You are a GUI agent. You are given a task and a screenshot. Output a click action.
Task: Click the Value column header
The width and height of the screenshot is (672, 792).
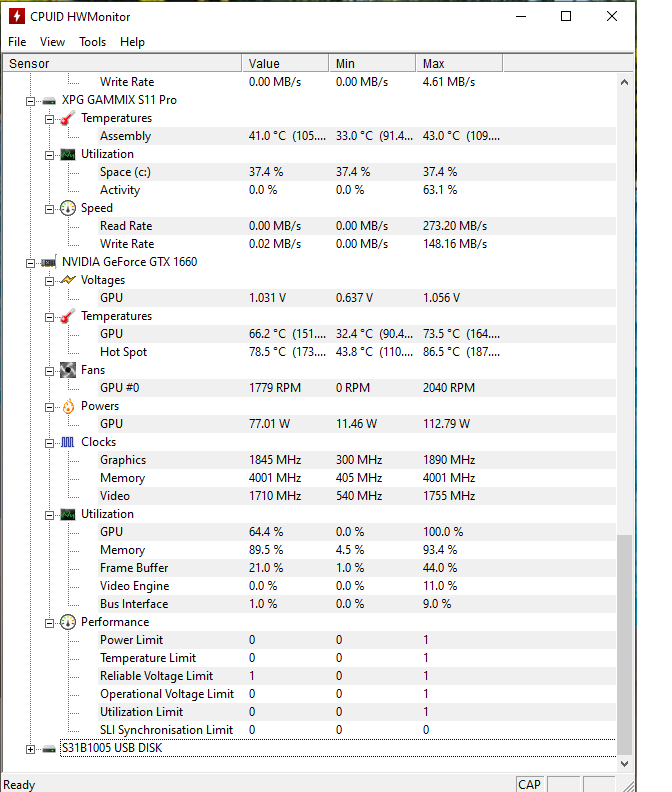click(x=285, y=64)
